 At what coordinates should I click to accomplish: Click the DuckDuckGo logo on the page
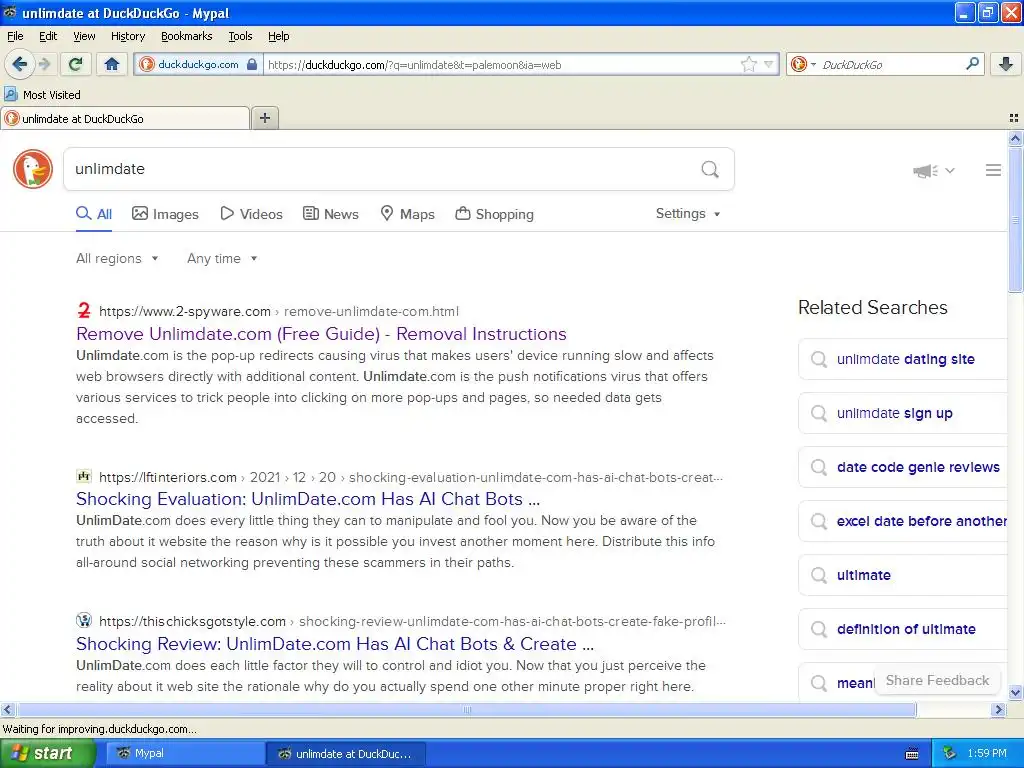point(33,169)
